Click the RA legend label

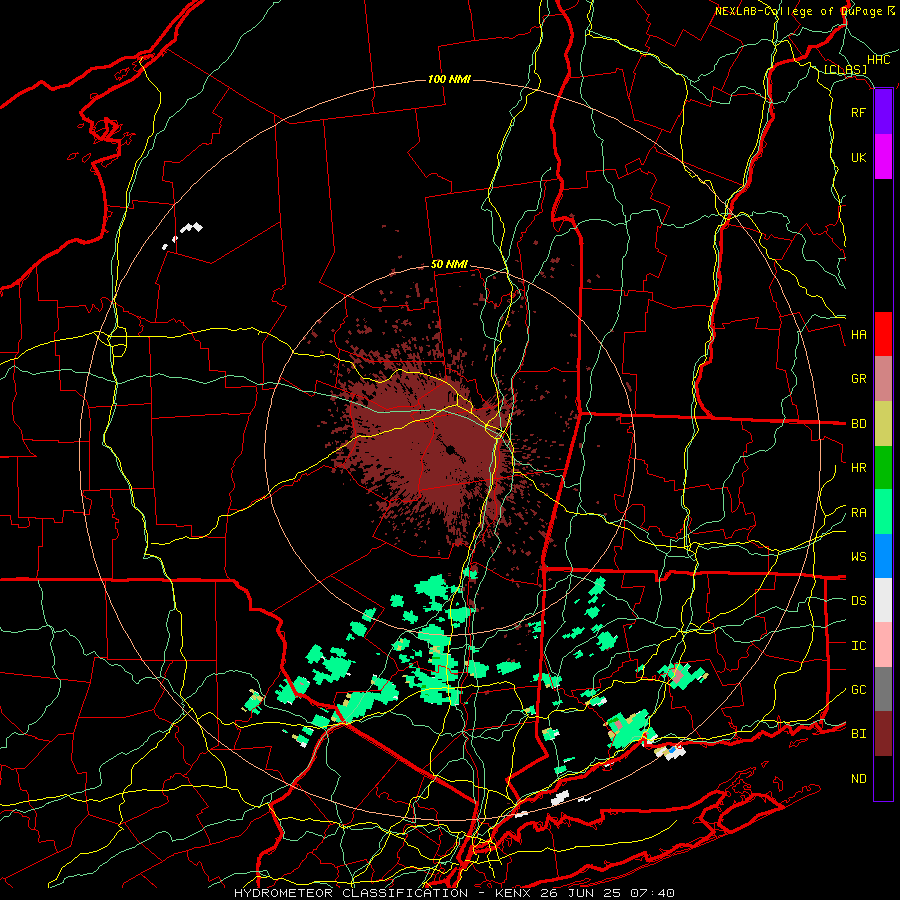859,513
